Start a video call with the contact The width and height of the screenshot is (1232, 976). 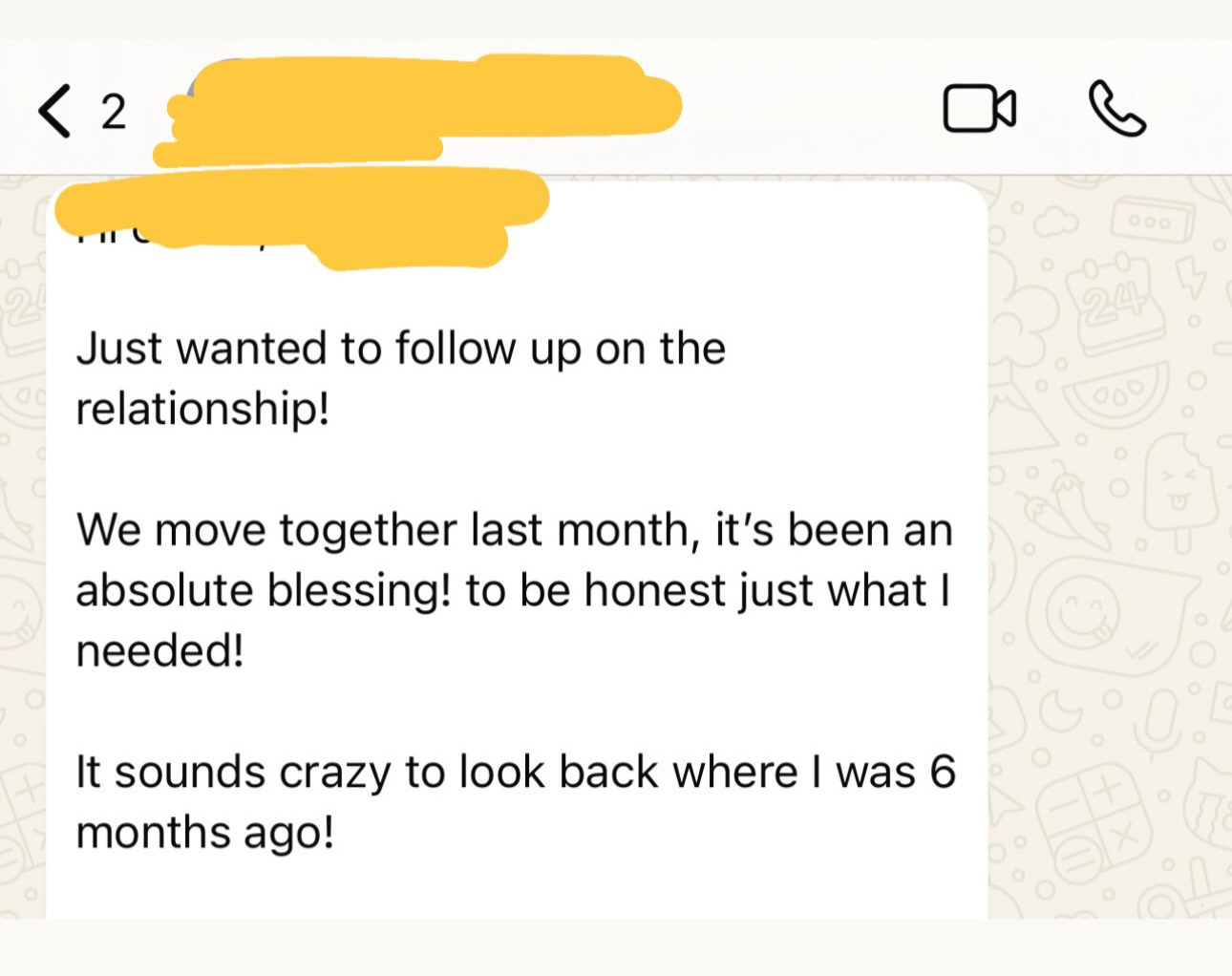click(979, 109)
